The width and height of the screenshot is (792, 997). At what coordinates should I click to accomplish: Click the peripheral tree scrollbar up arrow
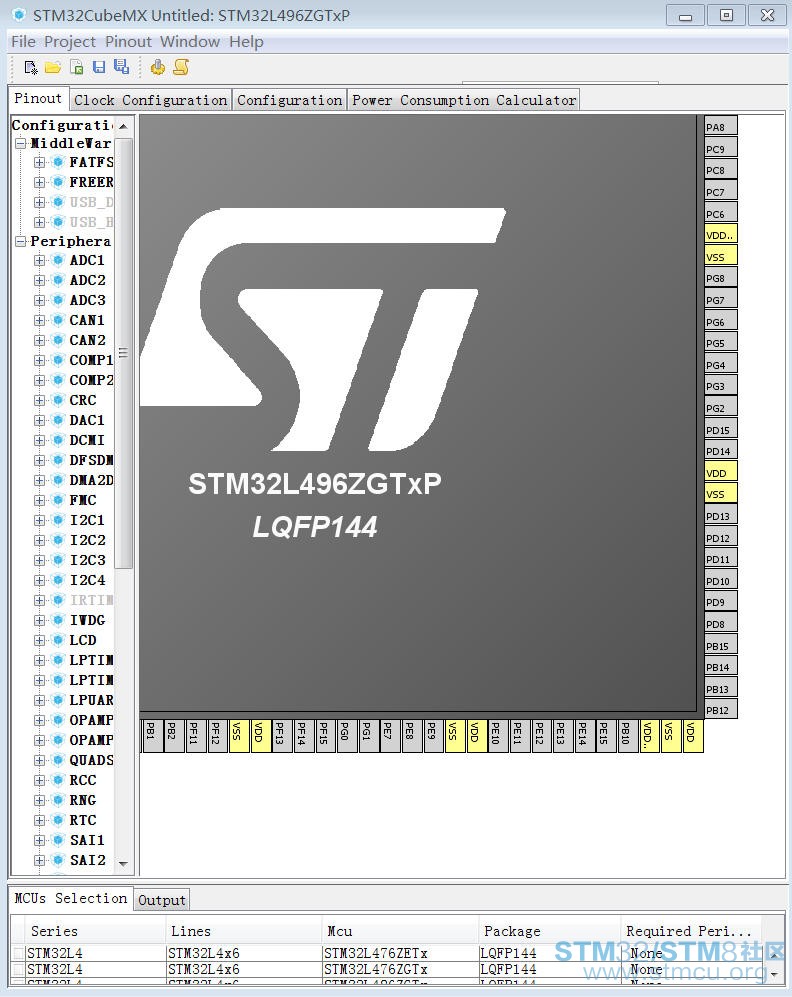pyautogui.click(x=123, y=126)
